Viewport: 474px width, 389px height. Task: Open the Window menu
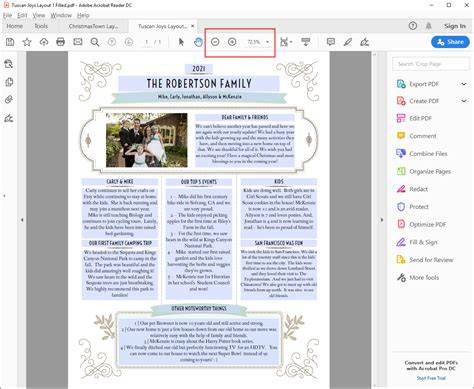[61, 15]
